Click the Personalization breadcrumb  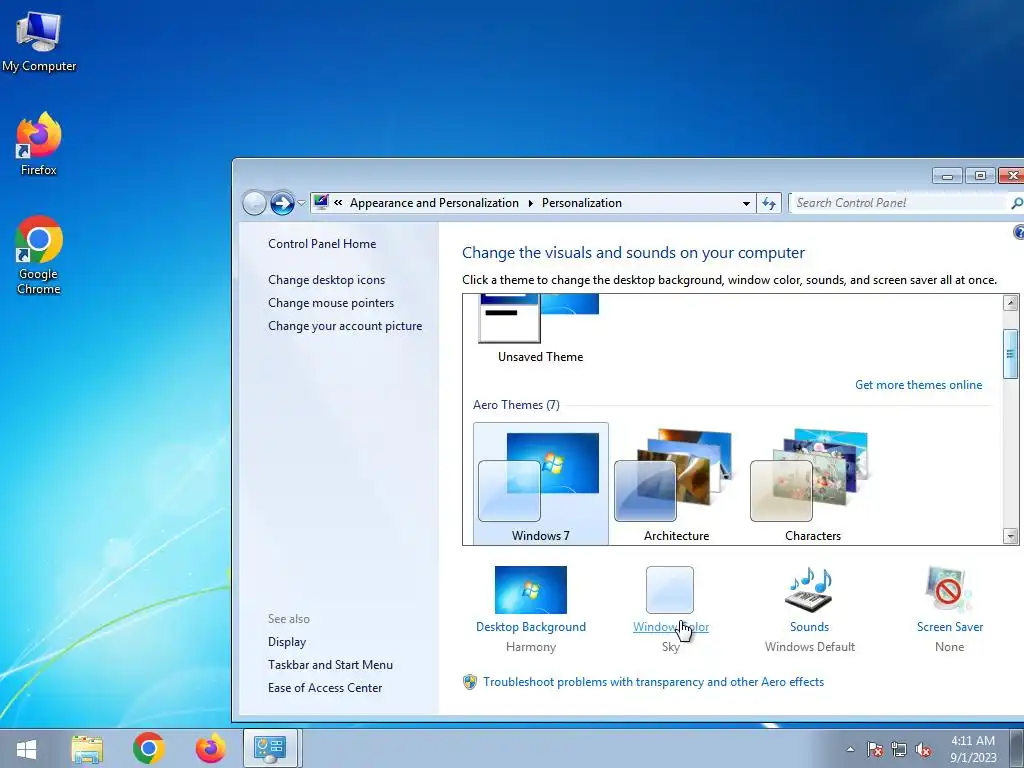tap(581, 203)
